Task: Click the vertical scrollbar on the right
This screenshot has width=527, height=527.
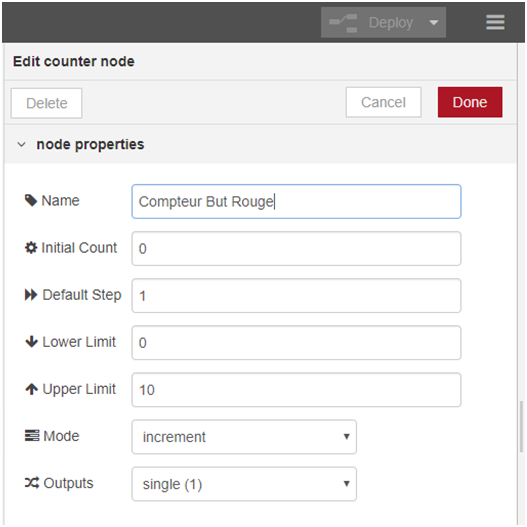Action: point(521,426)
